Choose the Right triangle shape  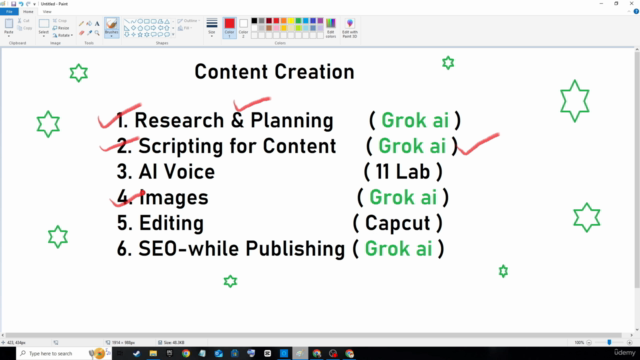127,28
